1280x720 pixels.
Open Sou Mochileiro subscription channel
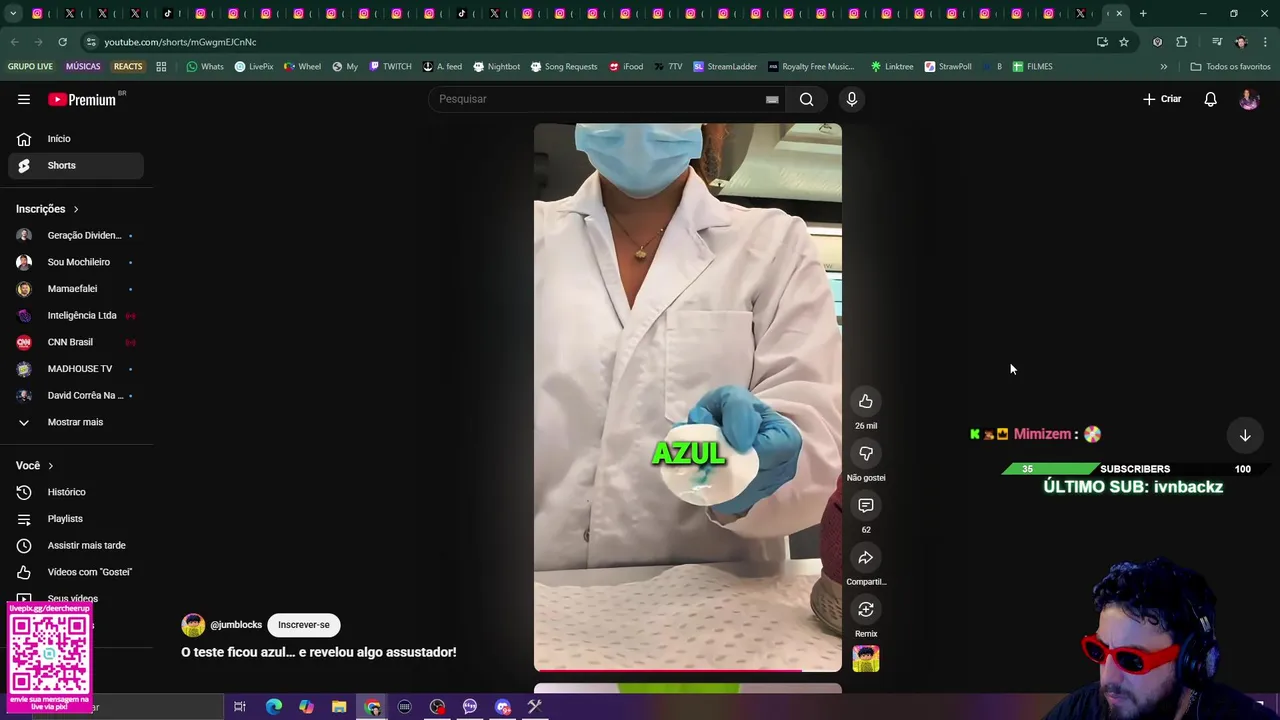[x=76, y=262]
